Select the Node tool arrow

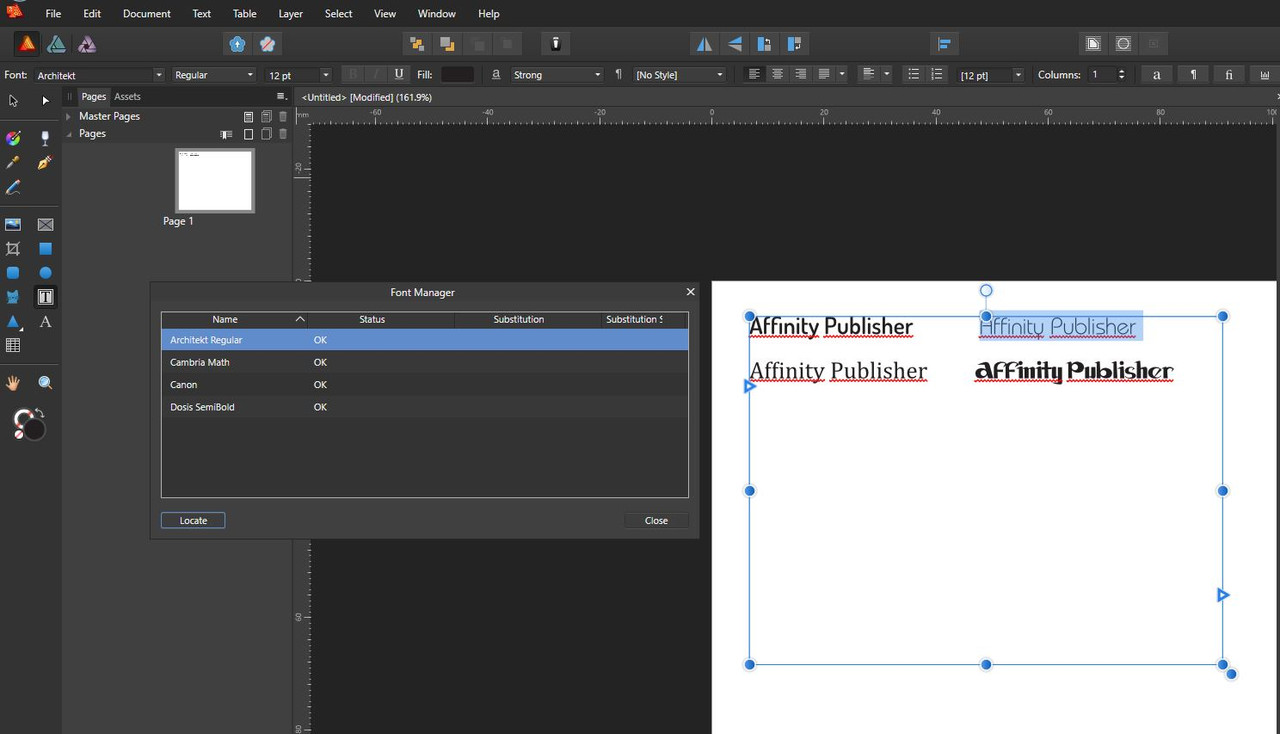click(45, 101)
